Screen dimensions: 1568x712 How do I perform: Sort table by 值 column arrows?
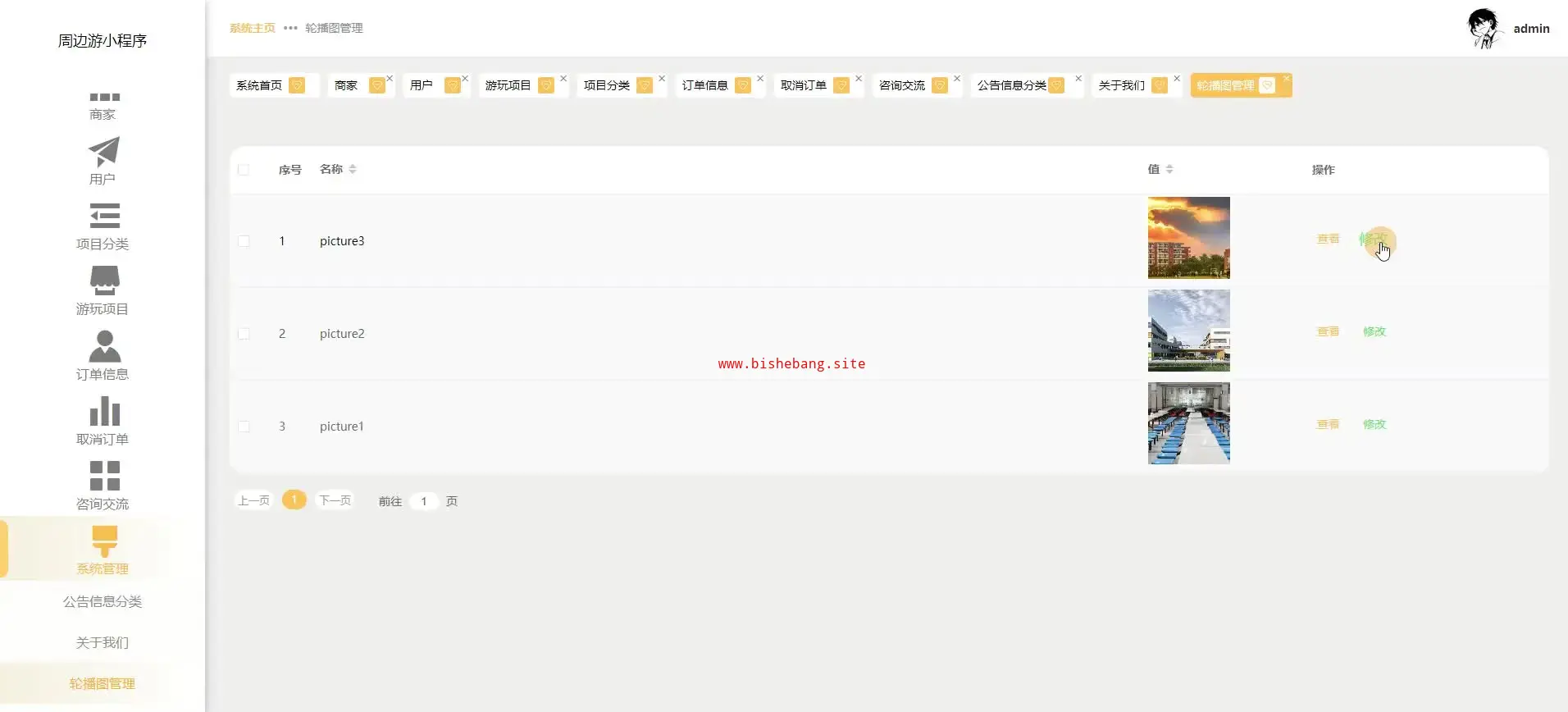tap(1169, 169)
